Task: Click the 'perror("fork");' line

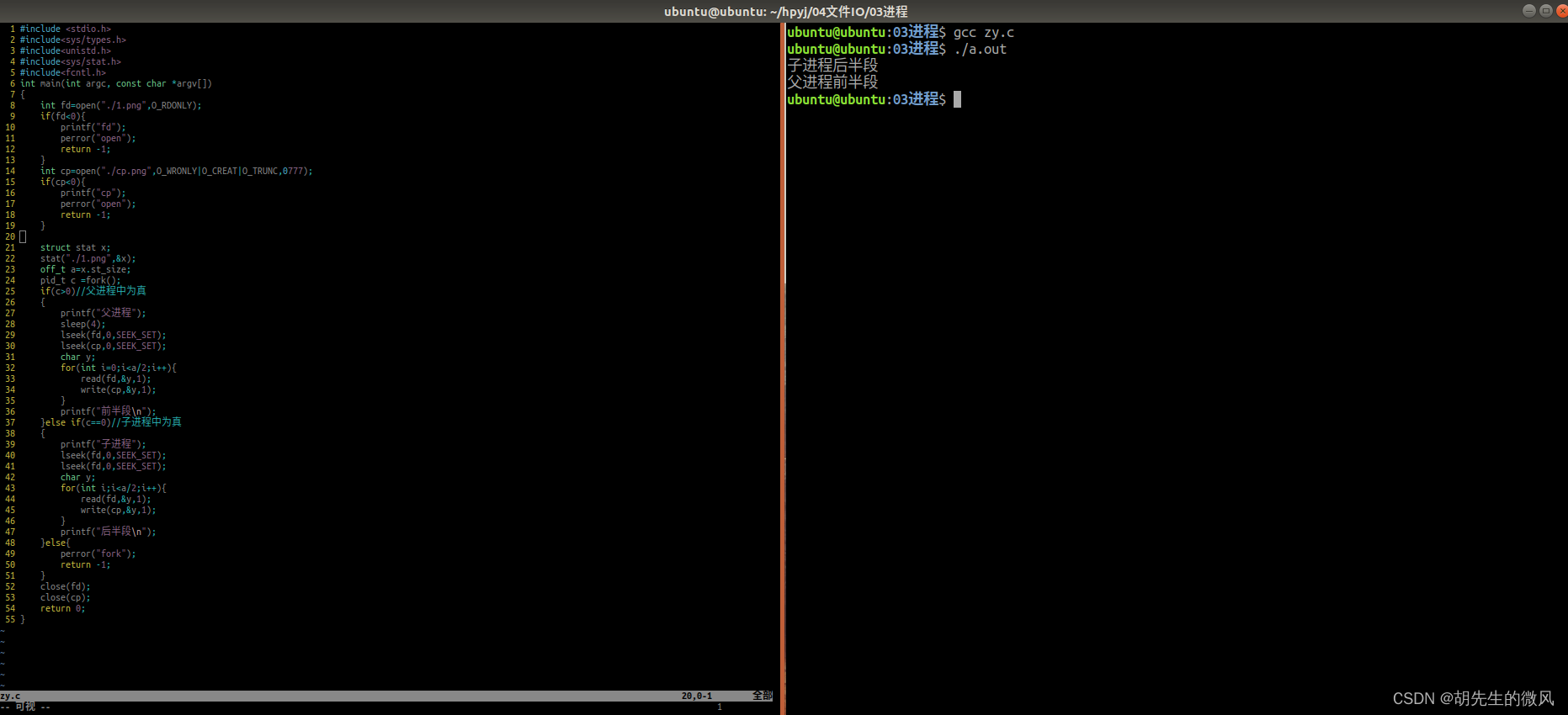Action: coord(98,553)
